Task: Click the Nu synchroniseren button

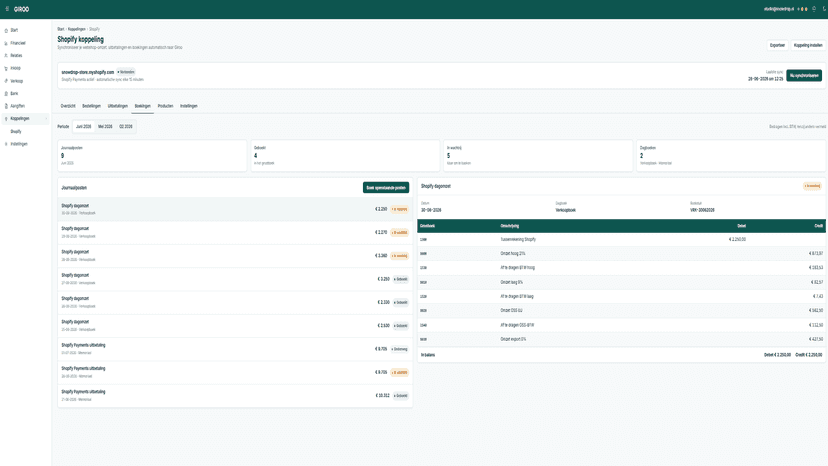Action: tap(804, 76)
